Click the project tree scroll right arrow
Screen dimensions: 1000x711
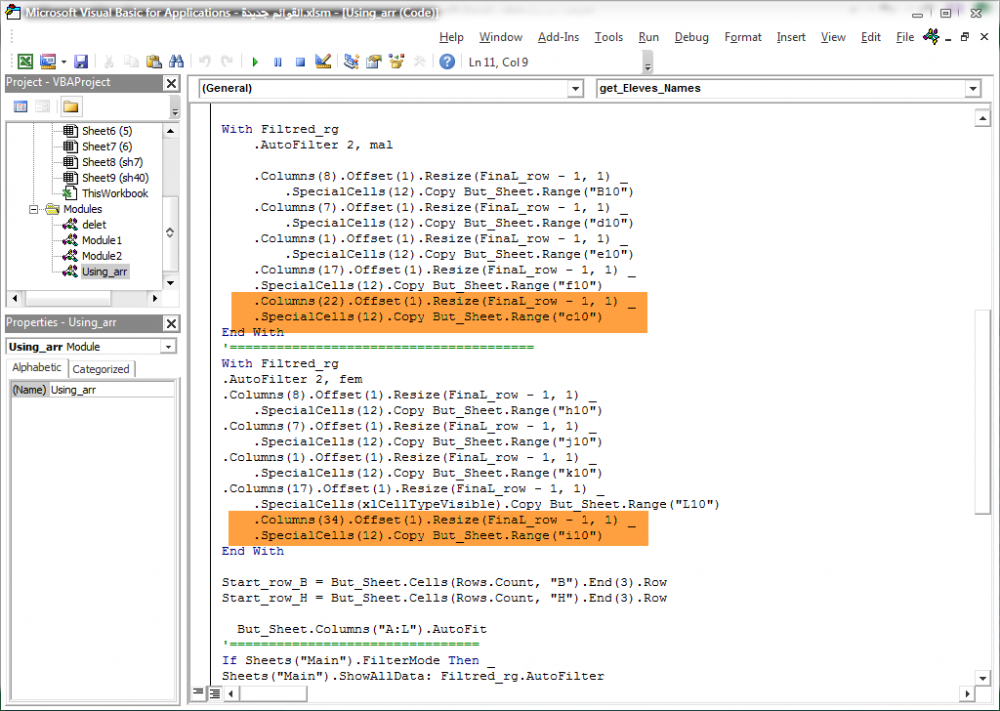pyautogui.click(x=154, y=298)
